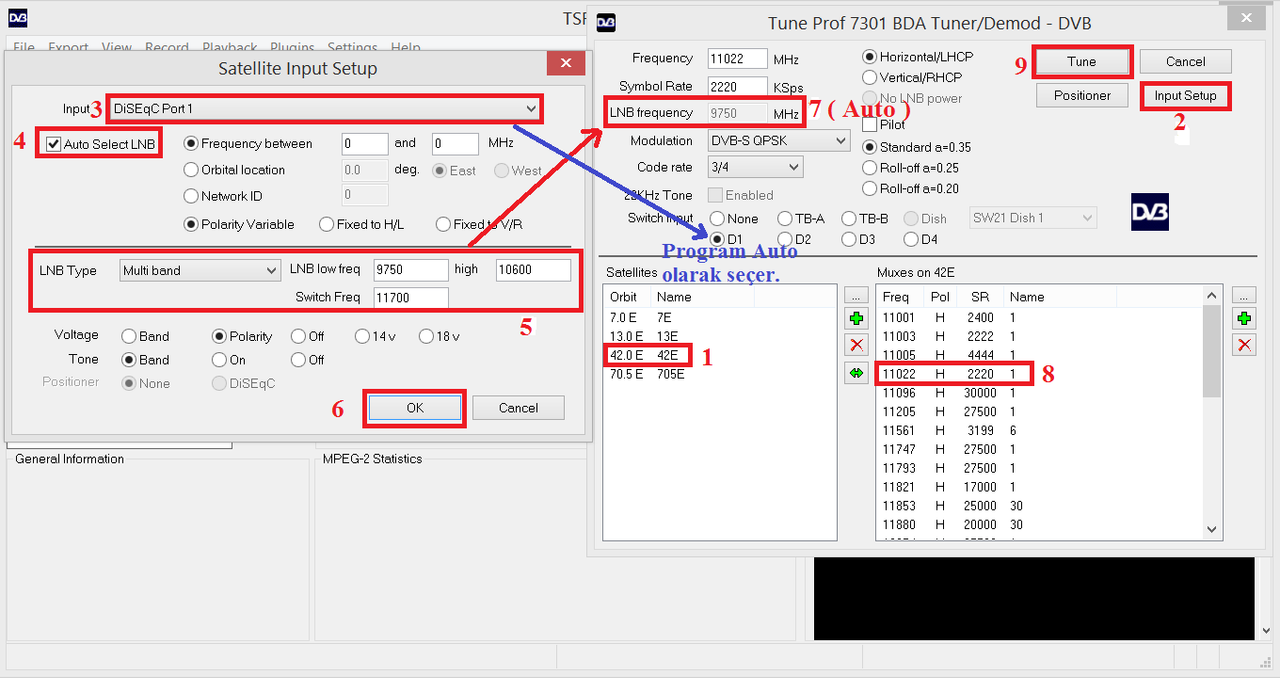Click DVB icon in TSReader title bar
The width and height of the screenshot is (1280, 678).
(18, 18)
